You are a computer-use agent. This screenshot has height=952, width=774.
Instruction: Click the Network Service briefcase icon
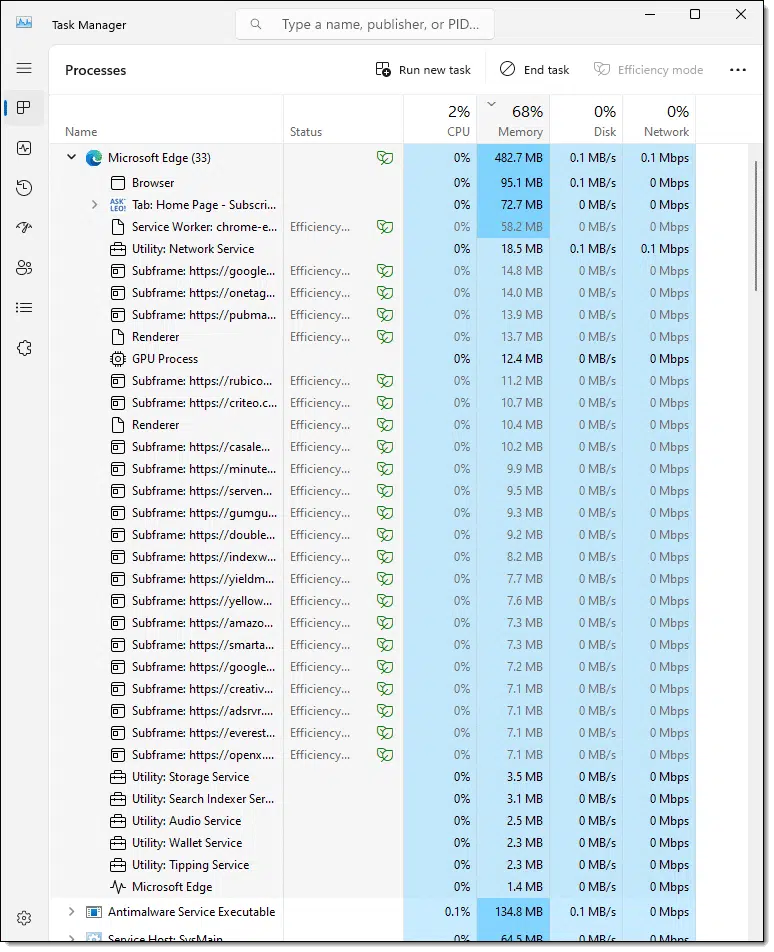coord(118,249)
